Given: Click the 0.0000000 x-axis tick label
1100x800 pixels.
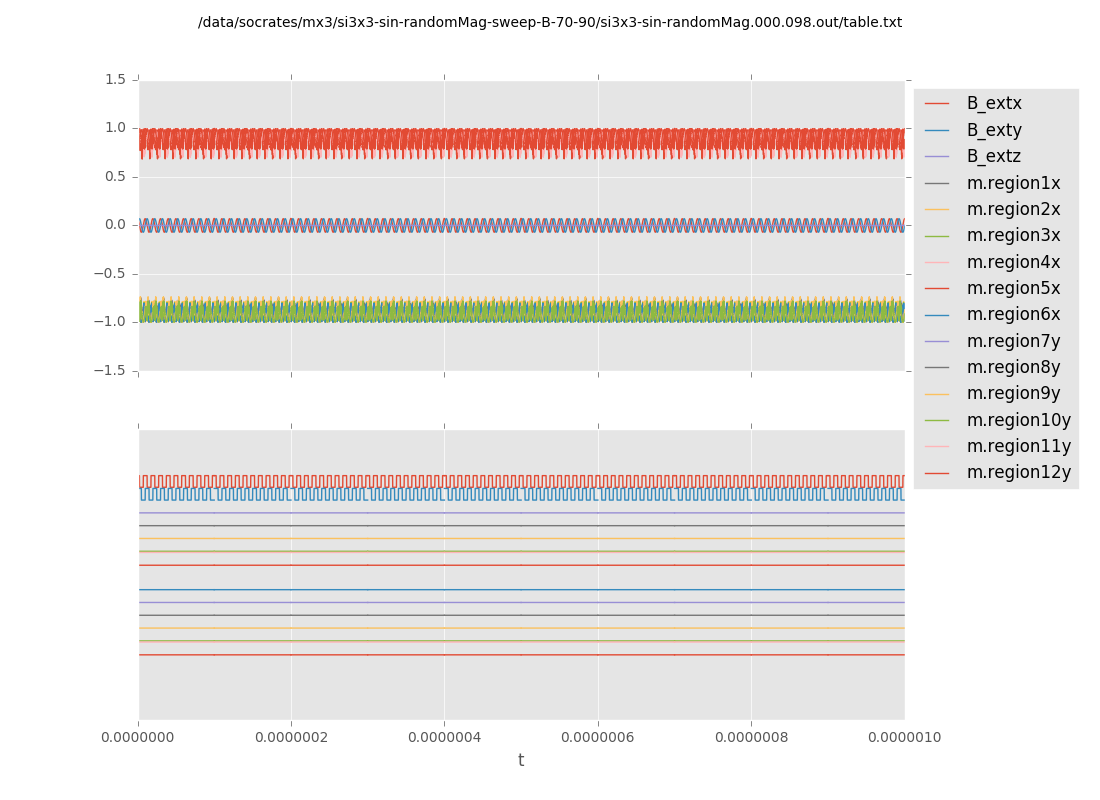Looking at the screenshot, I should pos(139,738).
